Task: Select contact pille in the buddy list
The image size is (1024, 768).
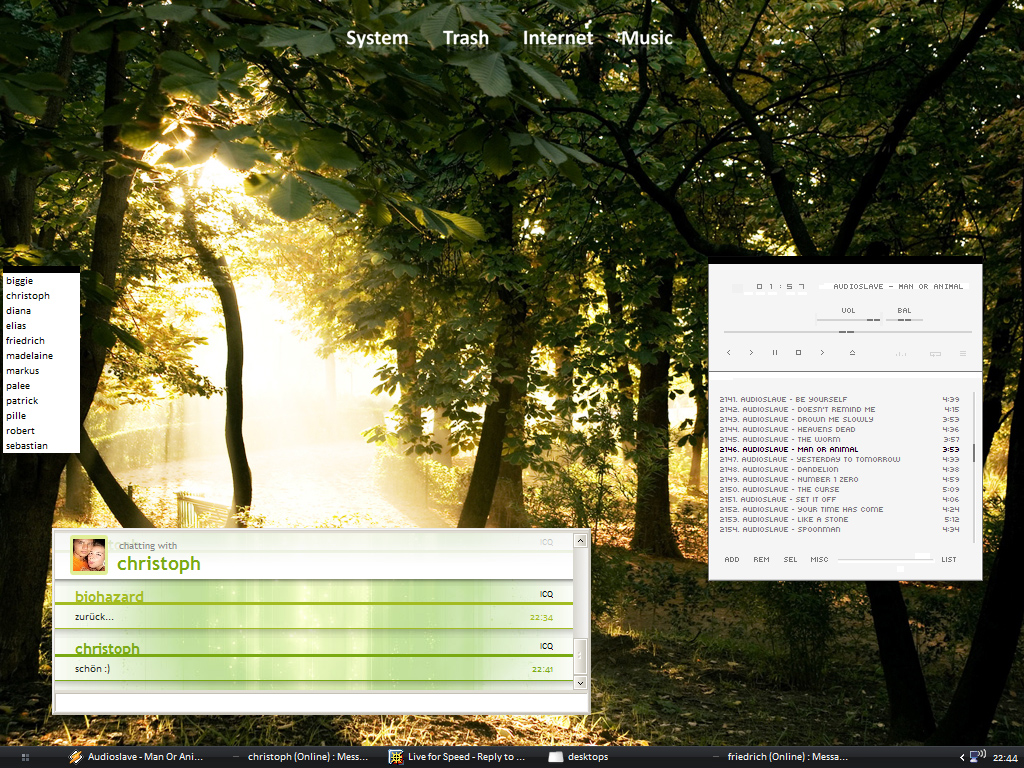Action: [41, 416]
